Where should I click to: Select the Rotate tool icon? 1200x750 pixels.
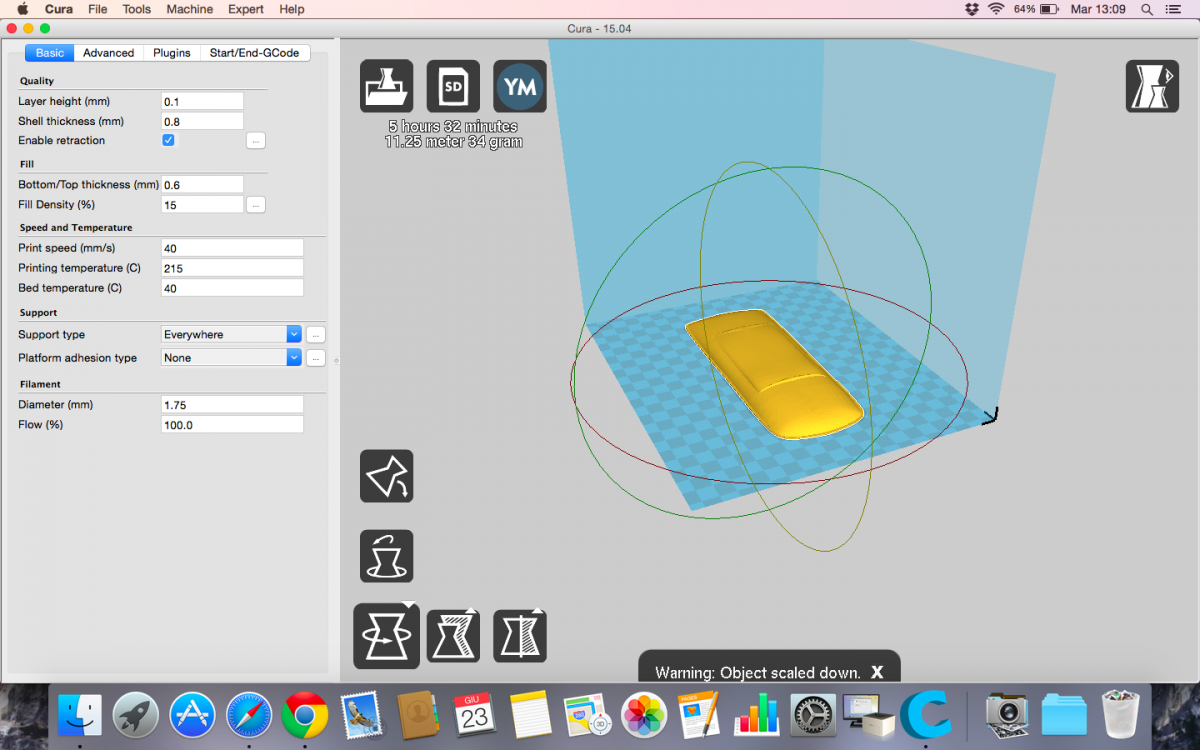(386, 636)
